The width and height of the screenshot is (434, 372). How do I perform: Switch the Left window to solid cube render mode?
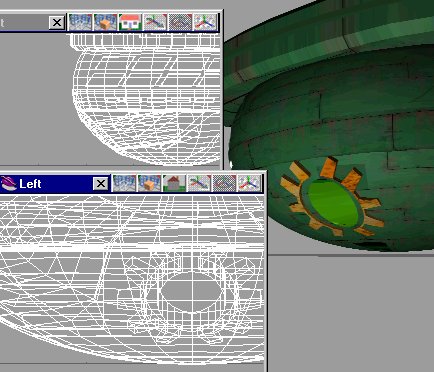149,183
